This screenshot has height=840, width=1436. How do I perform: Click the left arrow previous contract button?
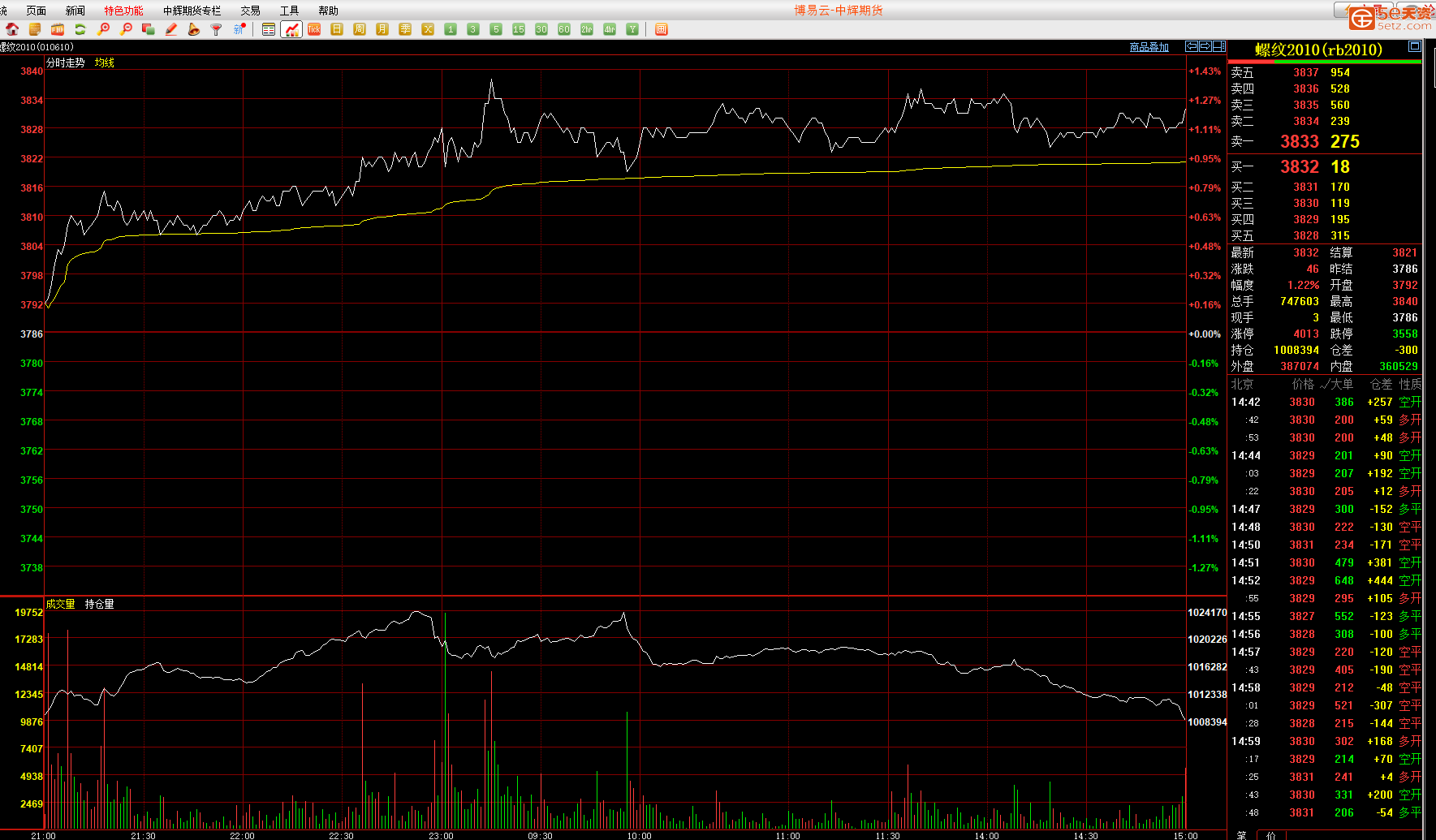(1192, 46)
